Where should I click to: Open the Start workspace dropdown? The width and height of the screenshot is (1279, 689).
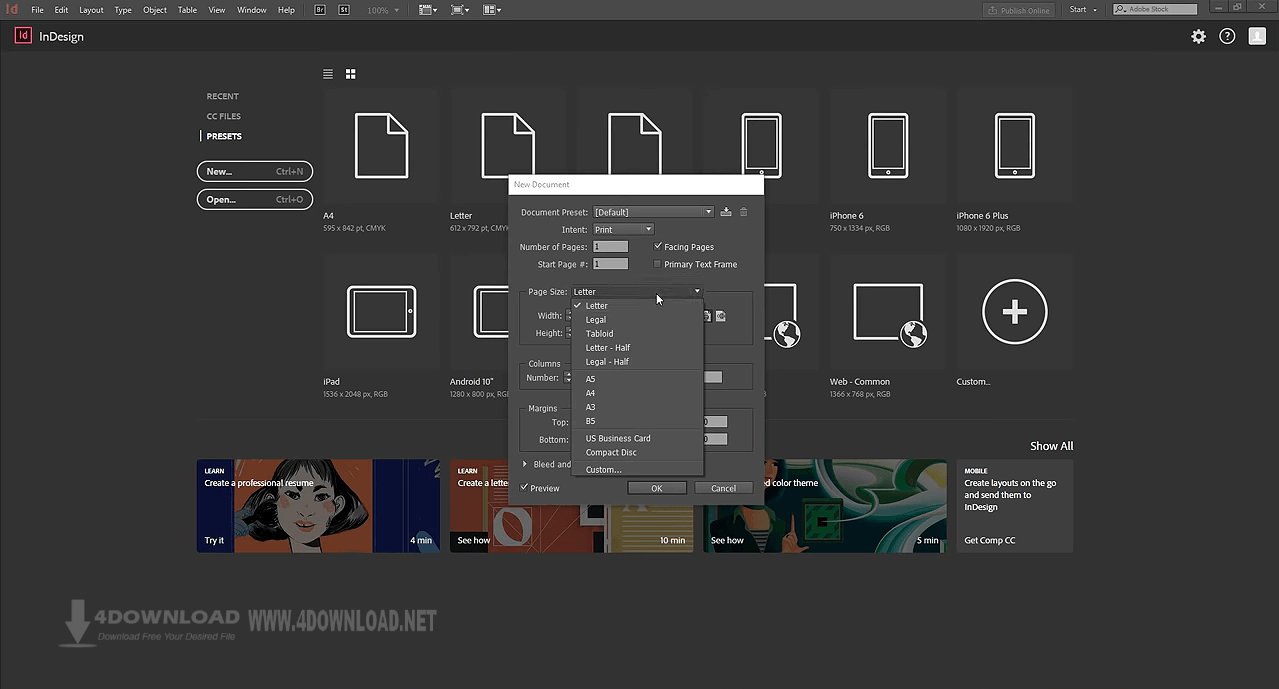click(1083, 10)
